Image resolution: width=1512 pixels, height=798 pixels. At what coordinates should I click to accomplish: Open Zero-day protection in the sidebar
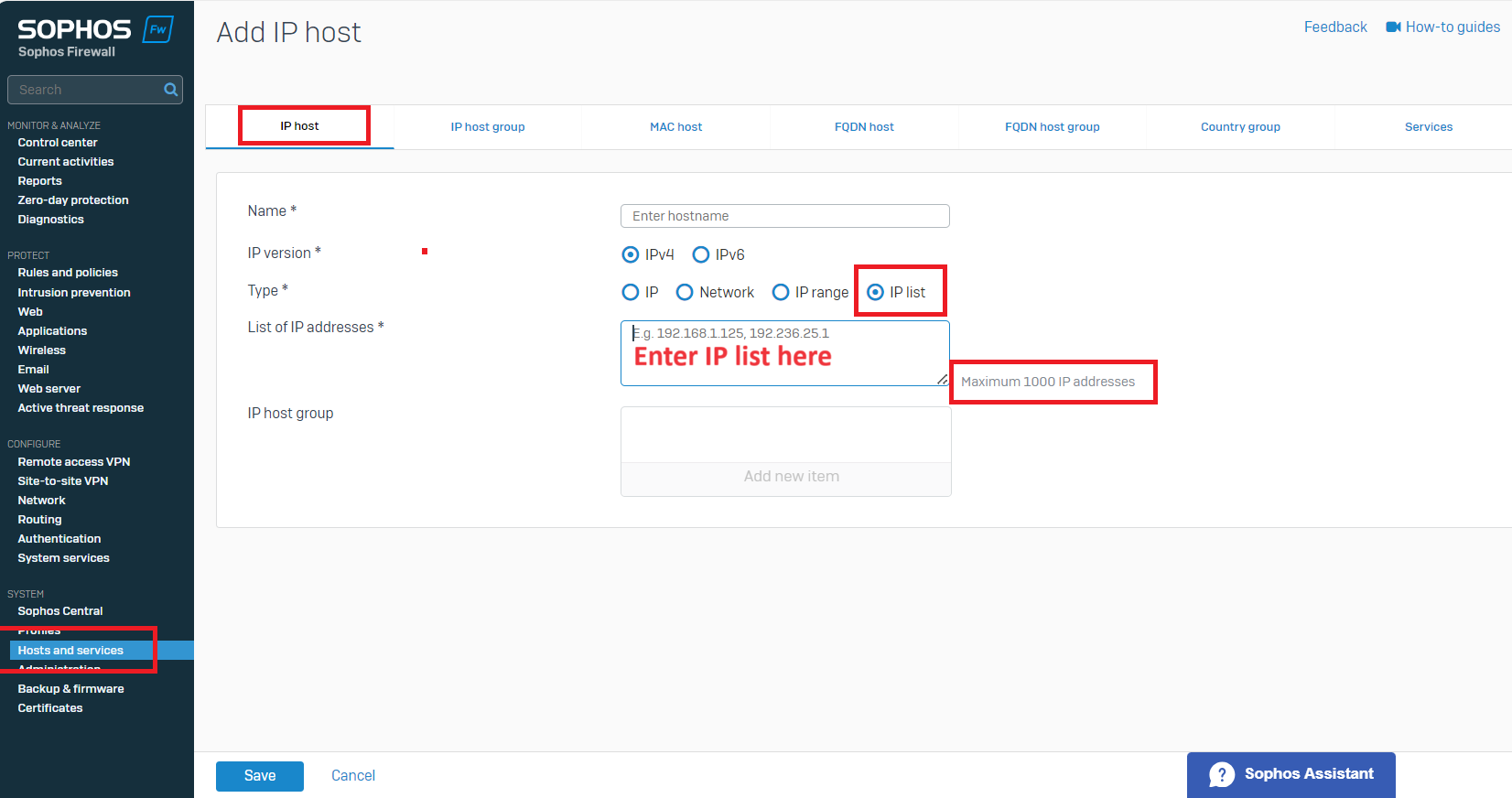point(73,200)
